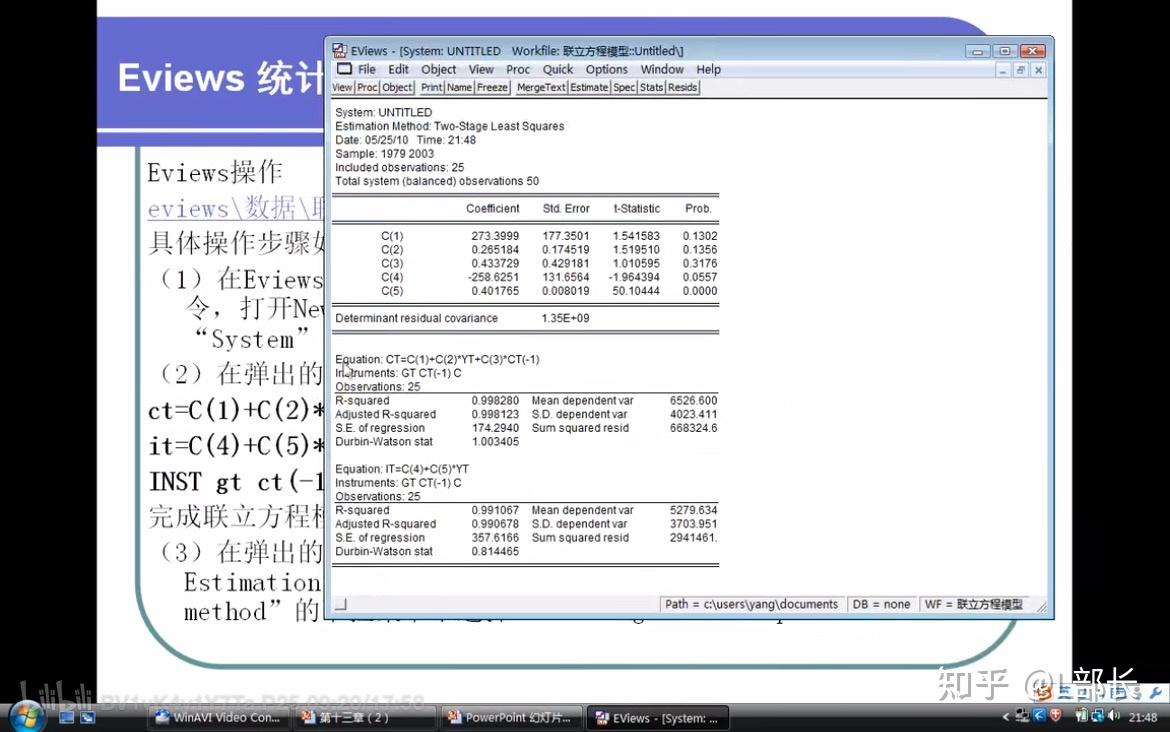Open the Options menu

605,69
